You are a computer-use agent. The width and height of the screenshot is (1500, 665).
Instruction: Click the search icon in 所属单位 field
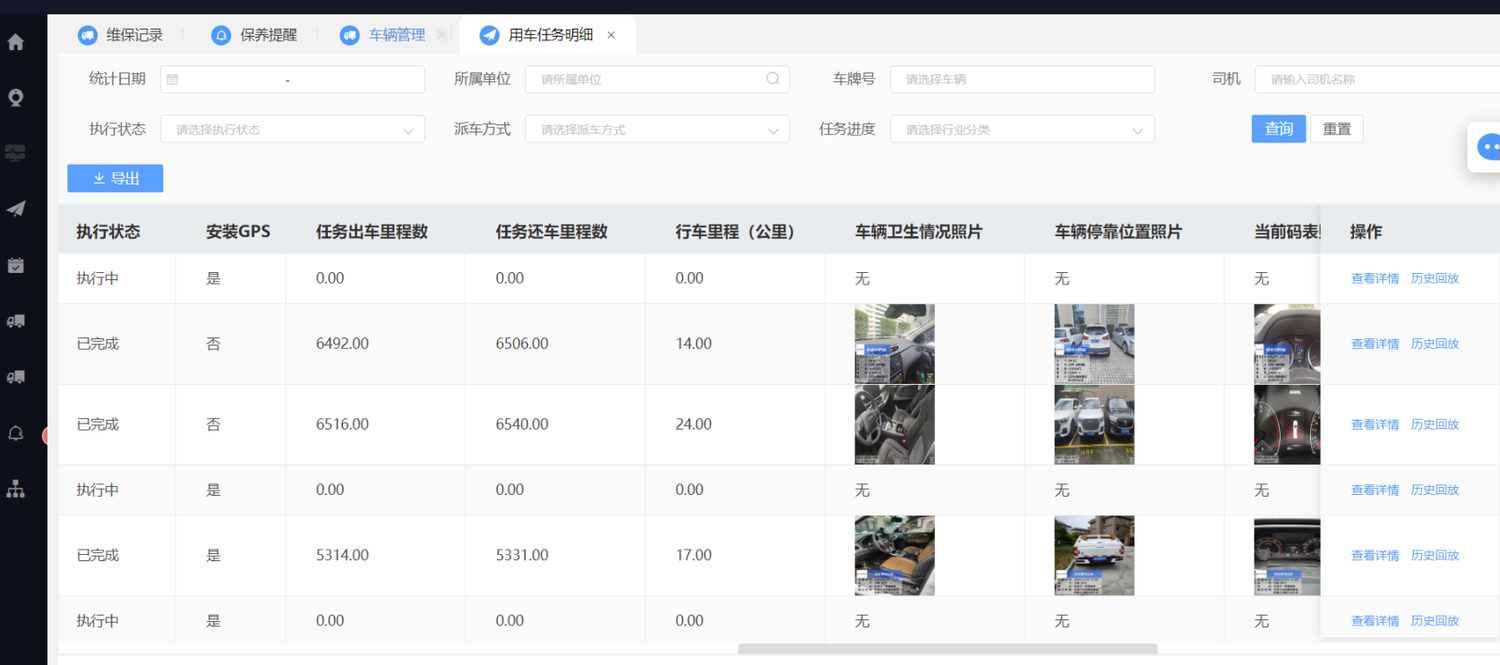(773, 79)
